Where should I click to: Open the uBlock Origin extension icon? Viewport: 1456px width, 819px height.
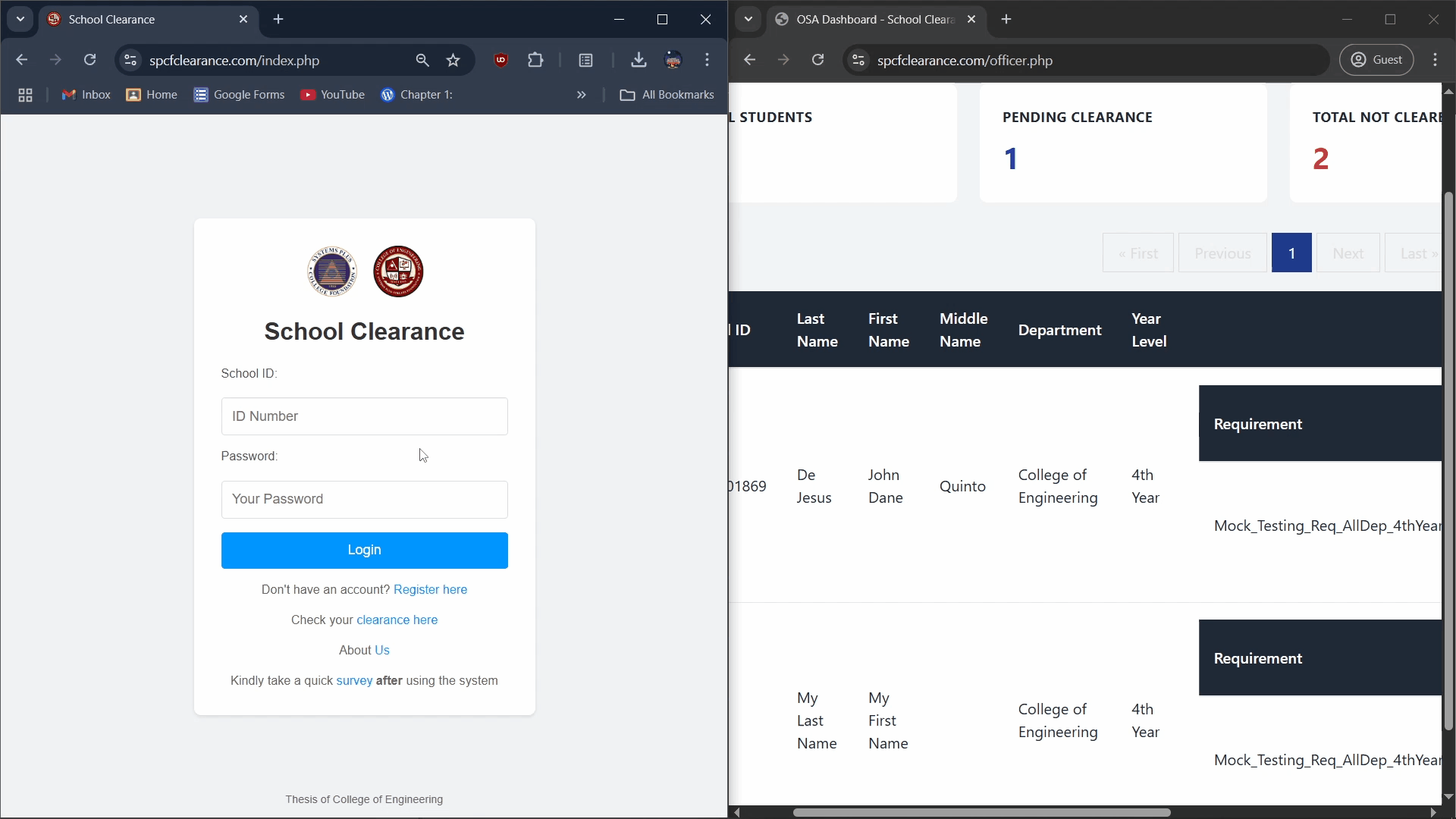(x=501, y=60)
